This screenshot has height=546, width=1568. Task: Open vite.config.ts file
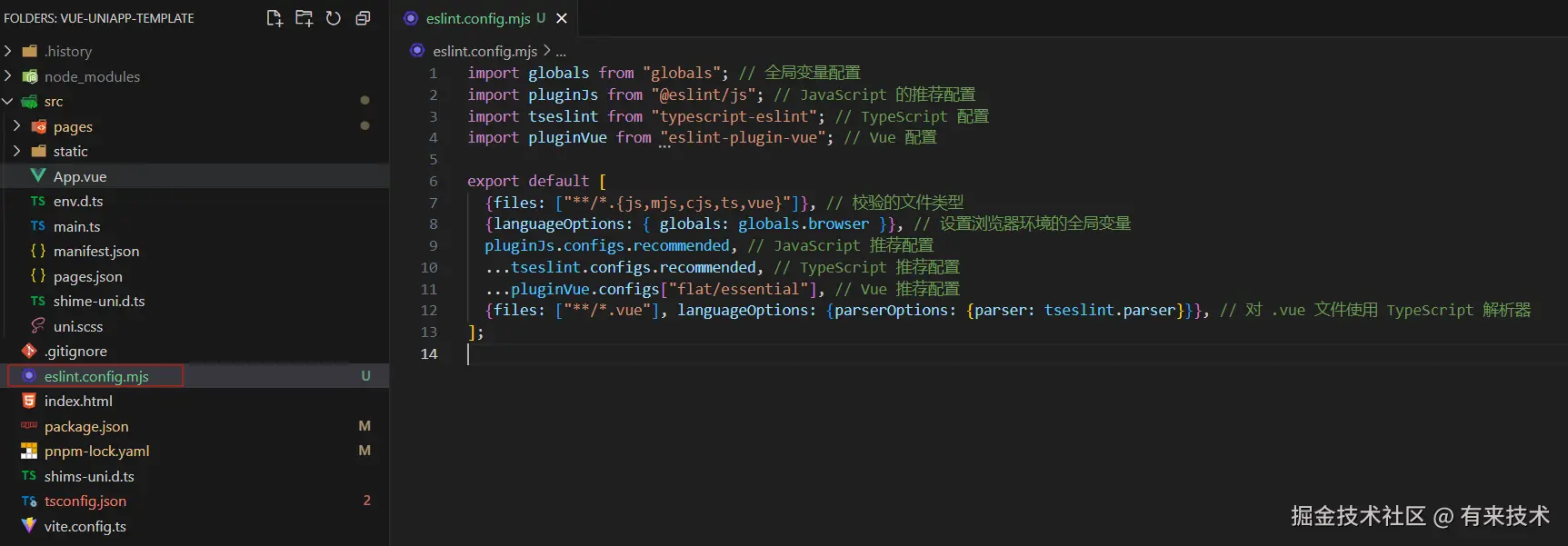coord(85,526)
